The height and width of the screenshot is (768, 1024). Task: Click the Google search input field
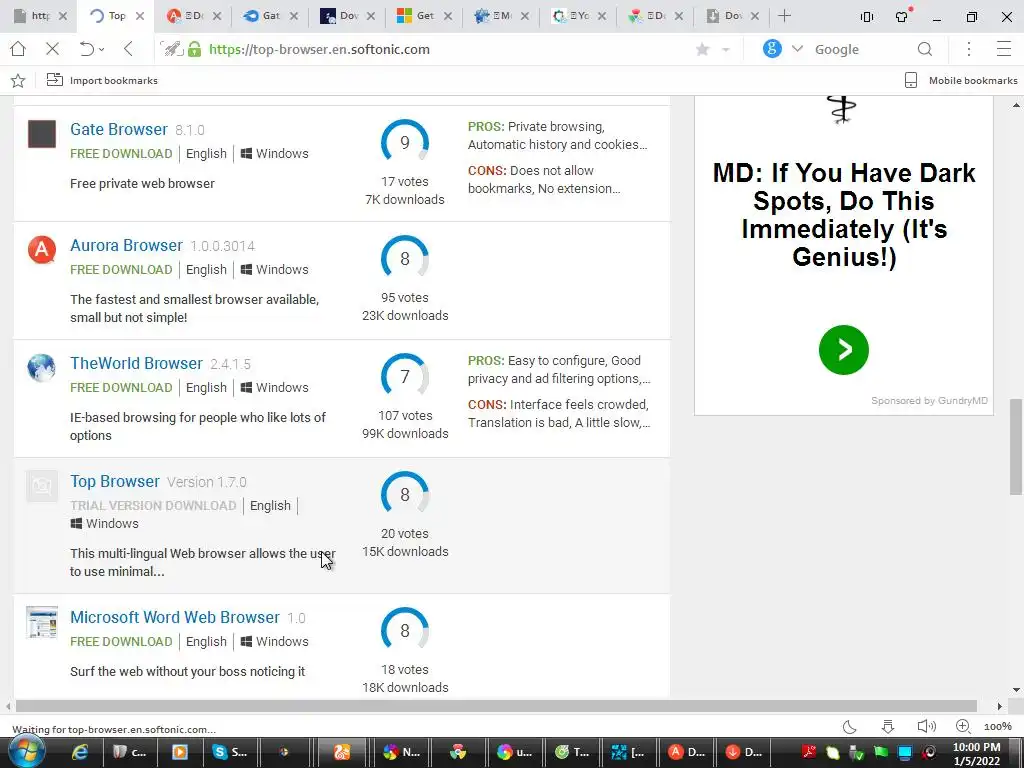(x=862, y=49)
